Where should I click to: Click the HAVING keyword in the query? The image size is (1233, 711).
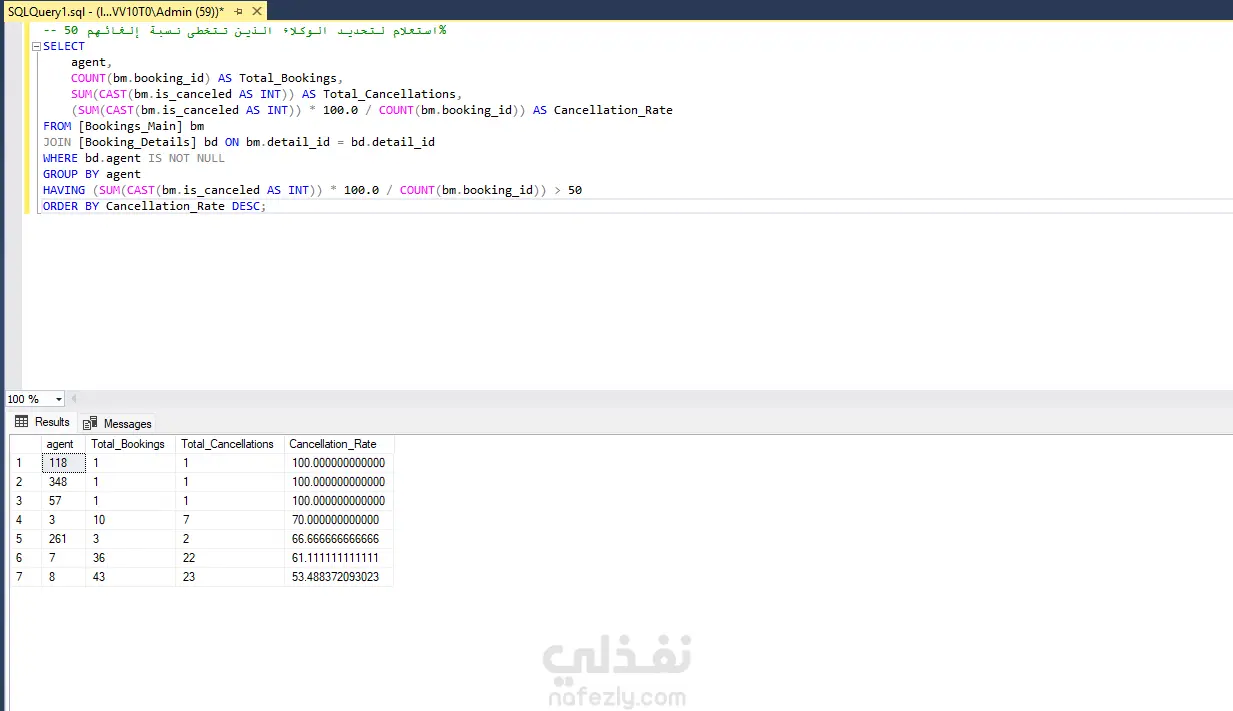[64, 190]
